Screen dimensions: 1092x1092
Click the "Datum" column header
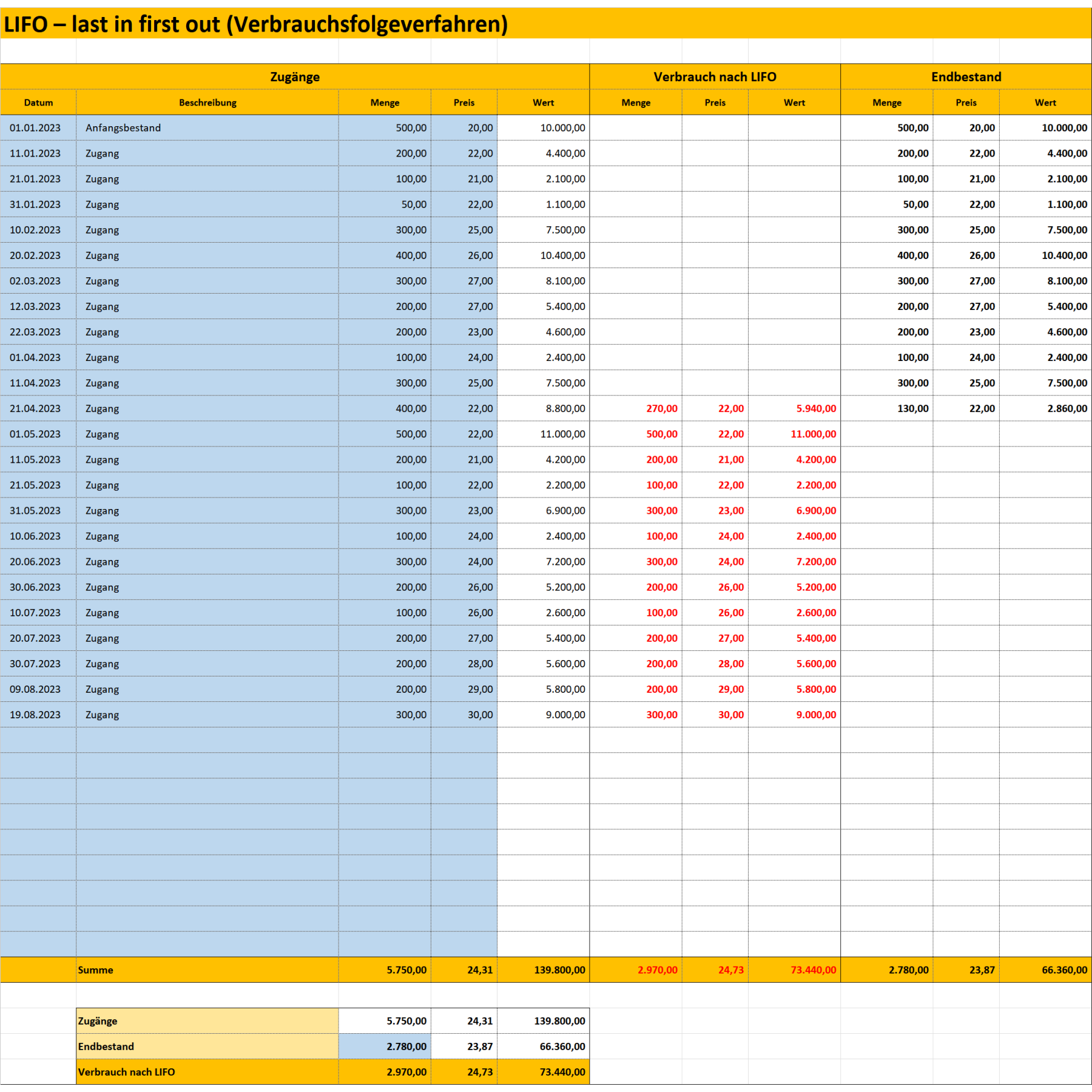[x=38, y=103]
